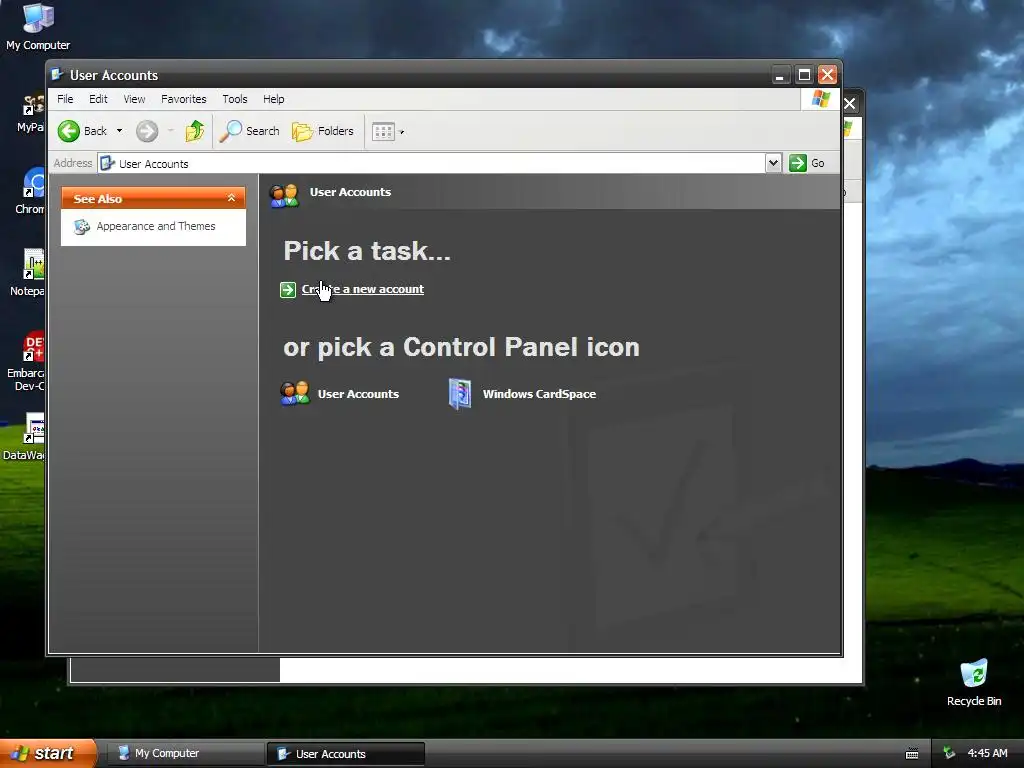Open the Help menu
The height and width of the screenshot is (768, 1024).
coord(274,99)
